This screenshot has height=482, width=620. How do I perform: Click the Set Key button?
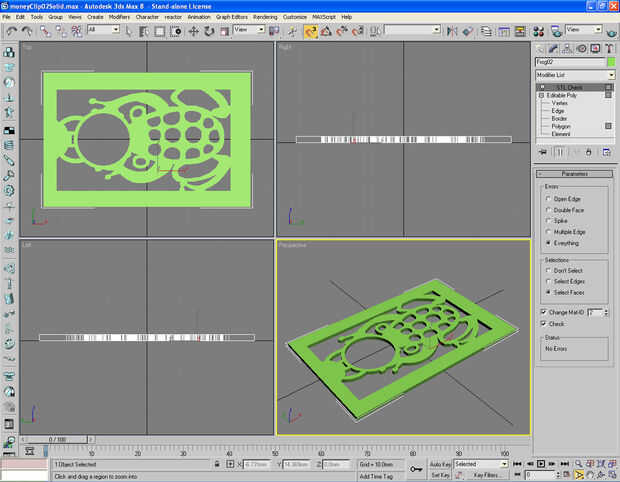[440, 475]
